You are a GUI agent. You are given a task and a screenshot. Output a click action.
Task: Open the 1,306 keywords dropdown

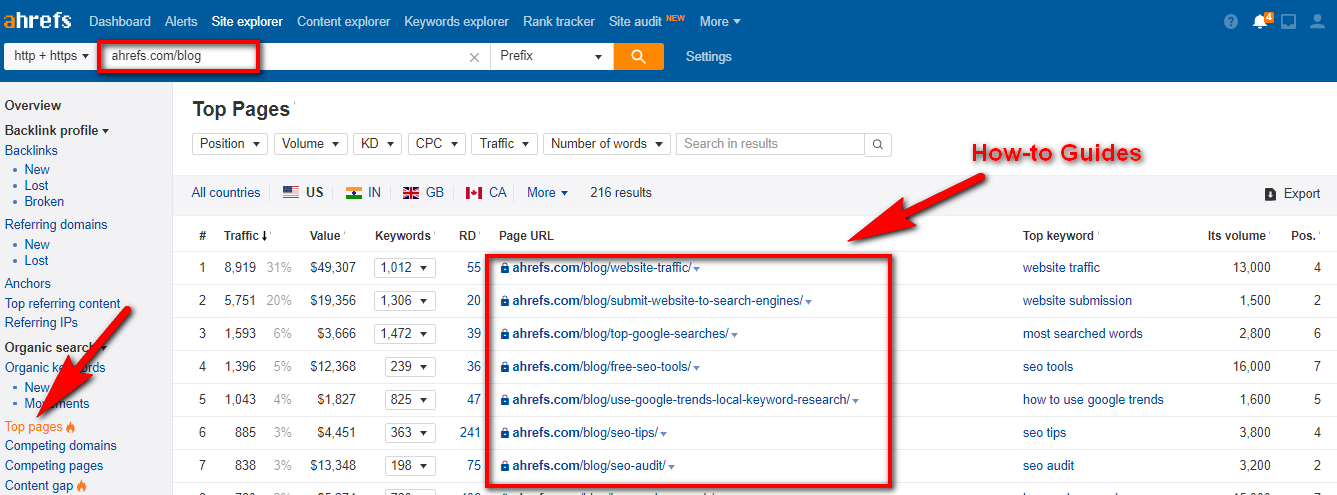405,301
